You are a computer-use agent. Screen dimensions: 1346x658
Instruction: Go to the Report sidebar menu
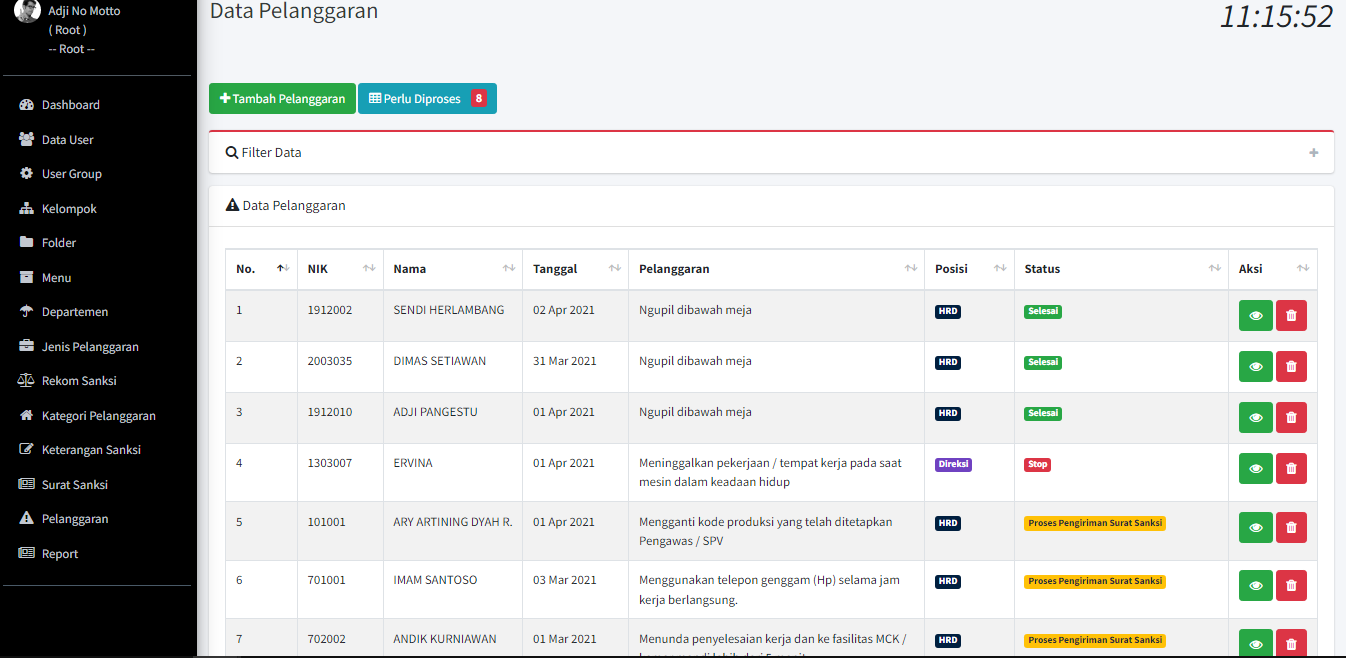pyautogui.click(x=59, y=554)
